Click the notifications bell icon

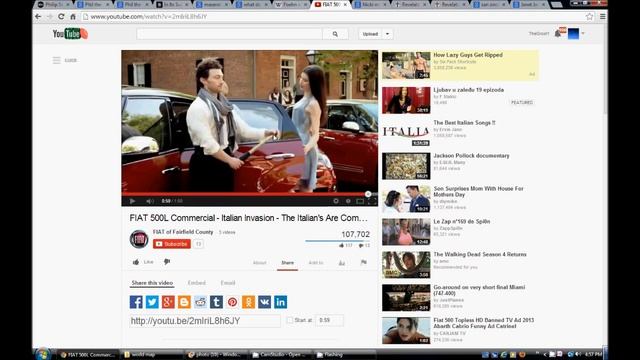[x=558, y=34]
